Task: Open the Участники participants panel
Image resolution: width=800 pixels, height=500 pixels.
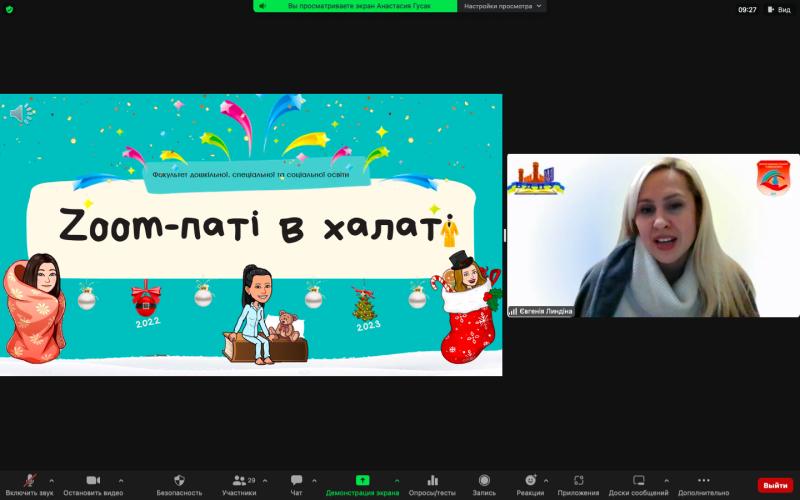Action: tap(239, 485)
